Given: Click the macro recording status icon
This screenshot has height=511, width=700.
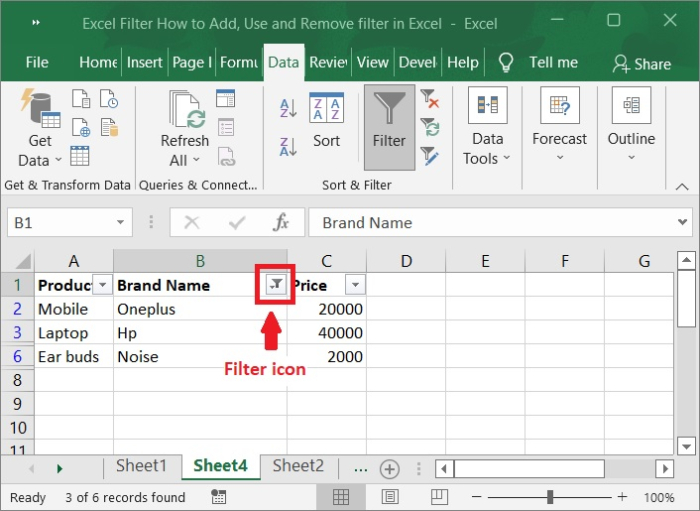Looking at the screenshot, I should (218, 497).
